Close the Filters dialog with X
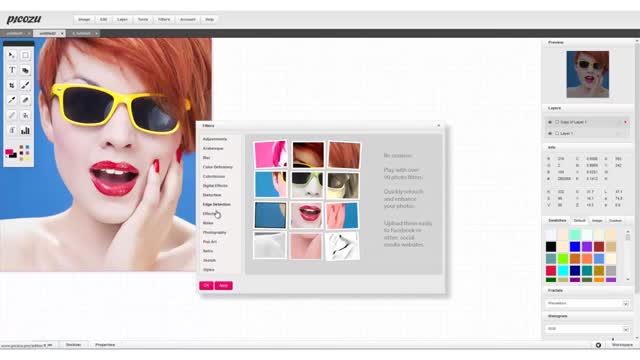The width and height of the screenshot is (640, 360). tap(439, 126)
